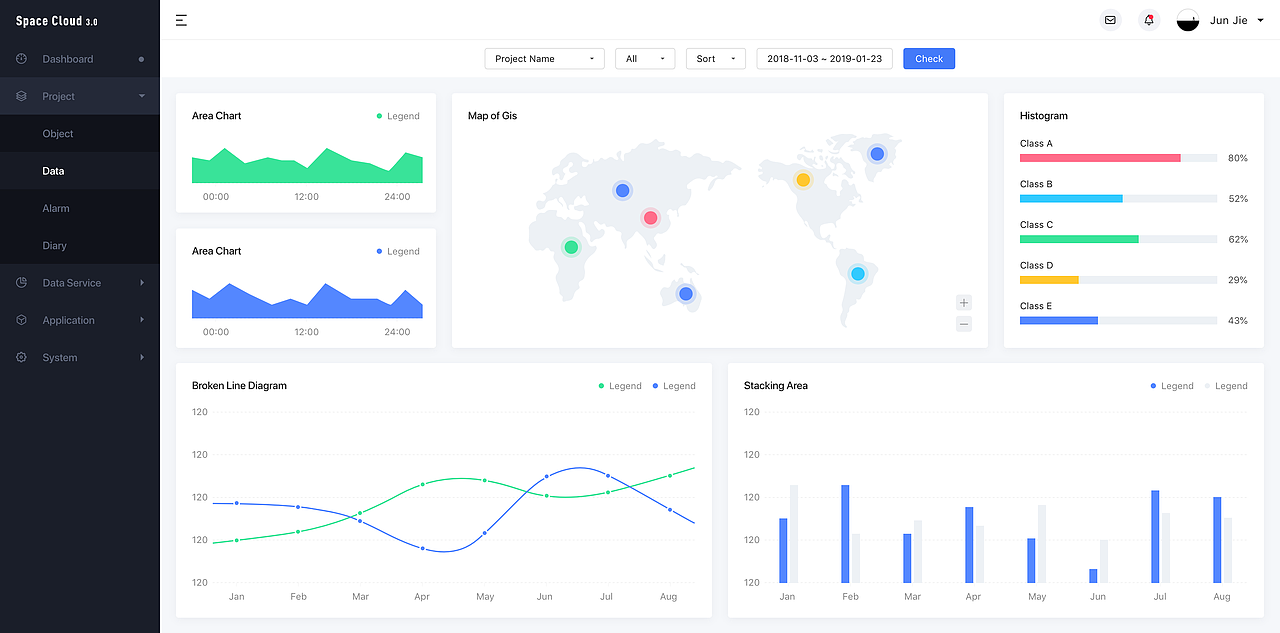Click the Class B cyan progress bar
This screenshot has height=633, width=1280.
coord(1071,199)
